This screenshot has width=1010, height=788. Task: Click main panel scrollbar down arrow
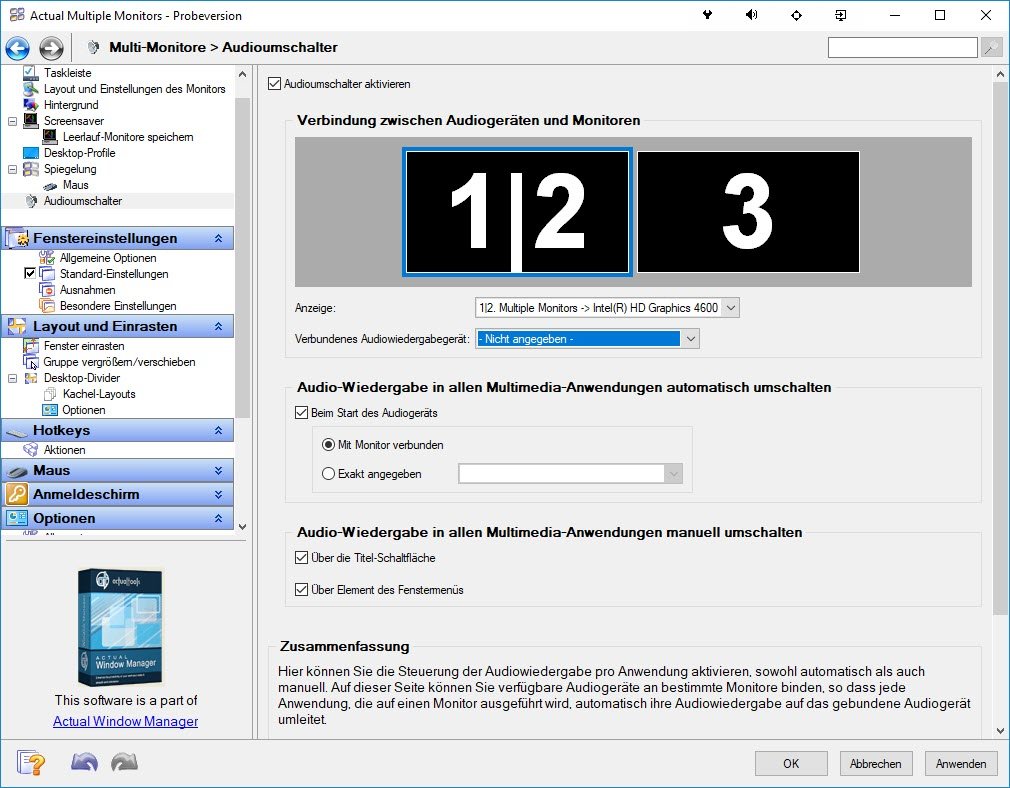(1000, 731)
